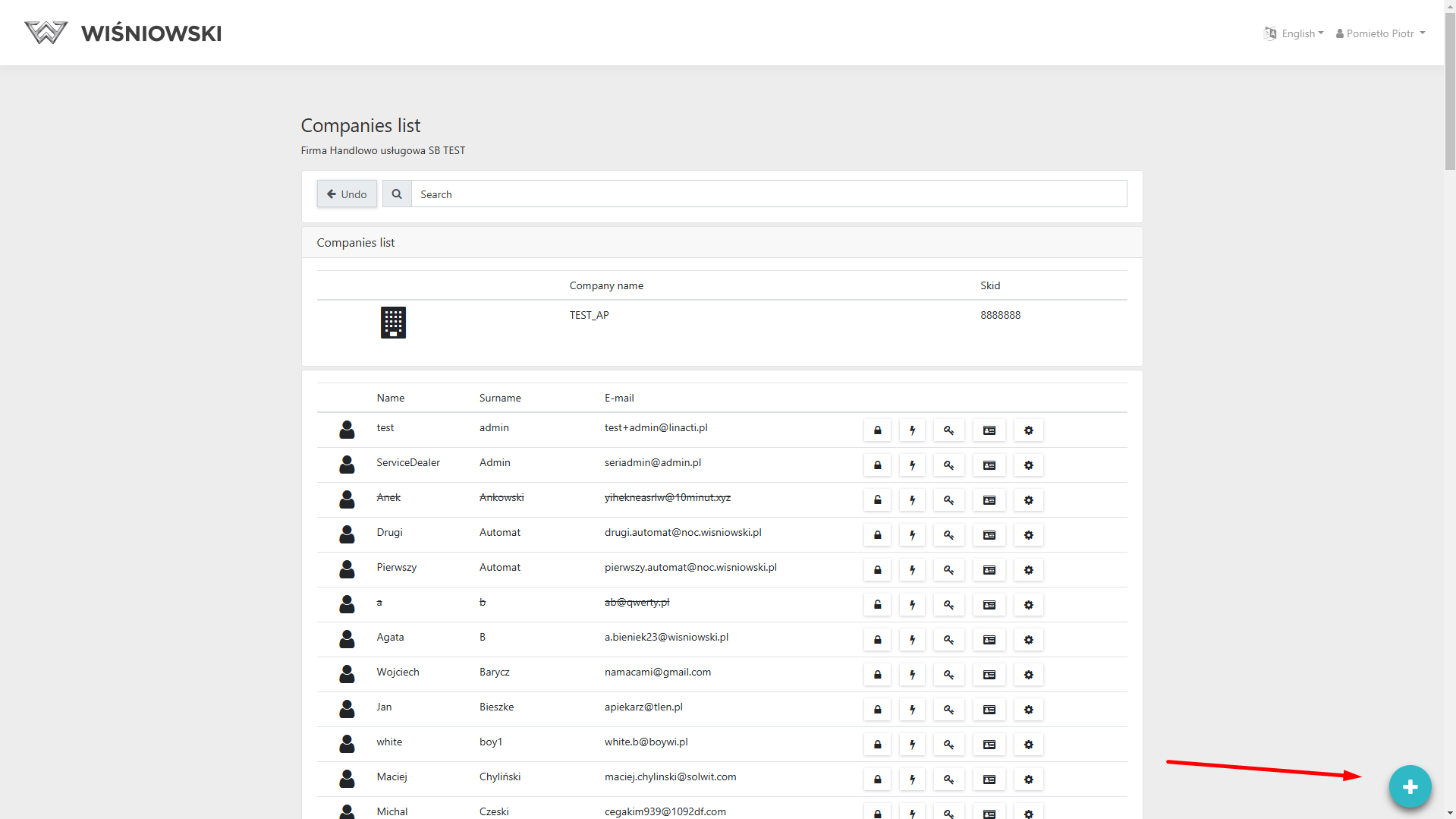
Task: Click the lightning bolt icon for white boy1
Action: coord(912,745)
